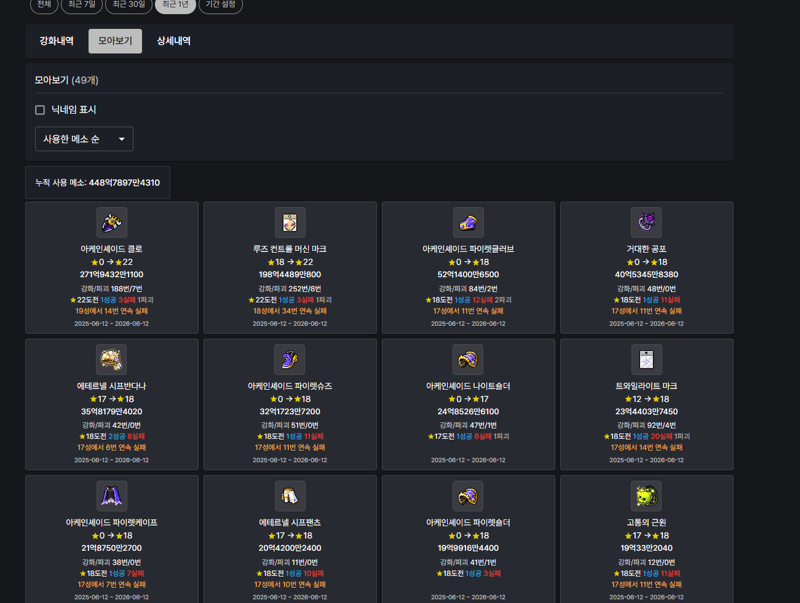Click the 모아보기 (49개) heading
The image size is (800, 603).
point(66,80)
